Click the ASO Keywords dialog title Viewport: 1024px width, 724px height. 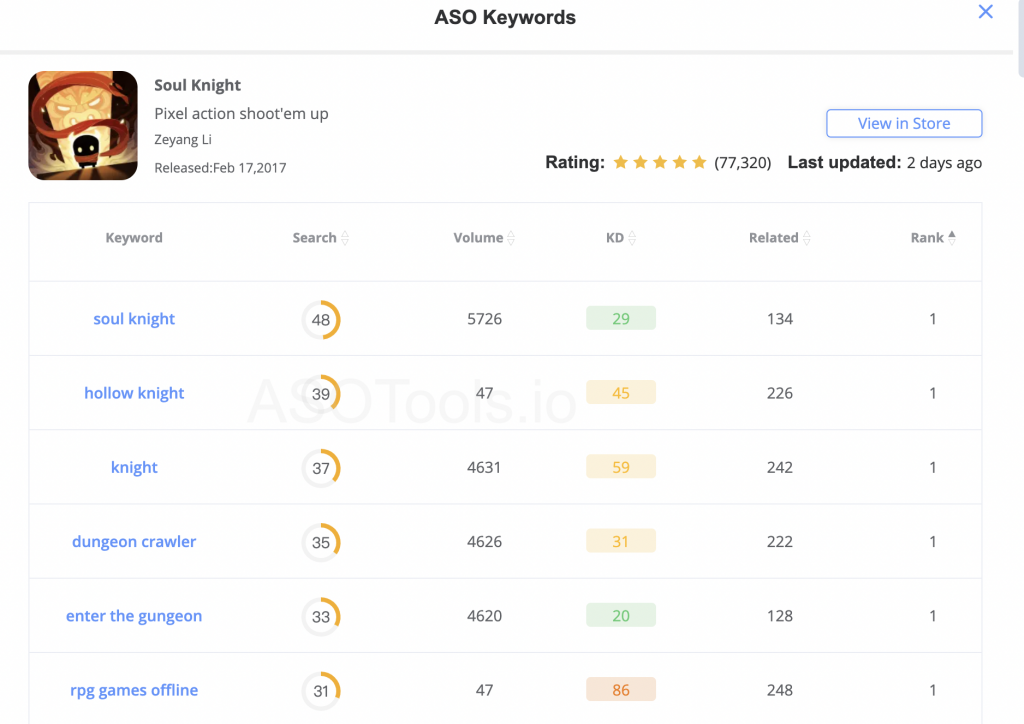coord(505,17)
